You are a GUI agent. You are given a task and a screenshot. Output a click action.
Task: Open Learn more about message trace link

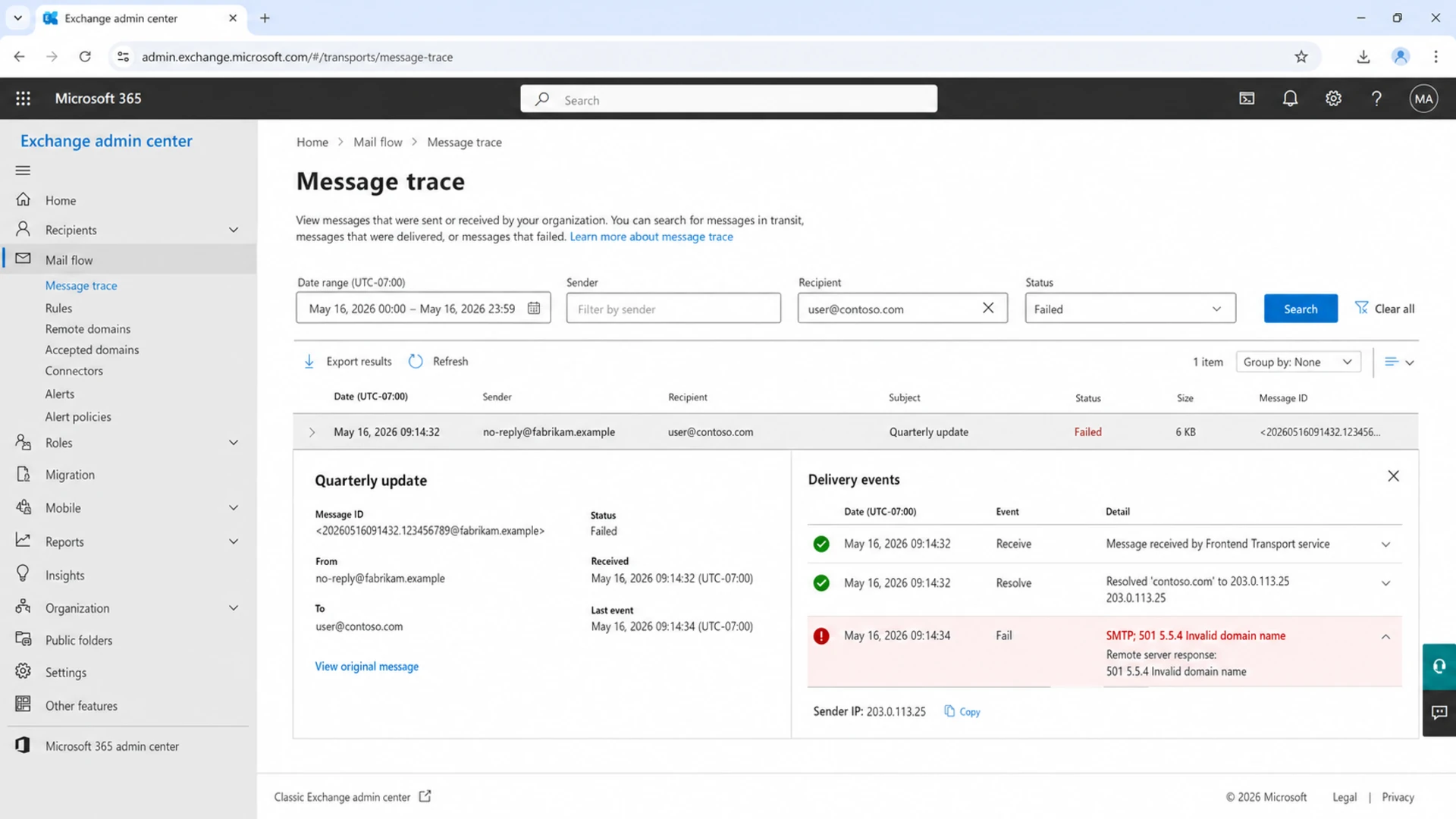click(651, 237)
